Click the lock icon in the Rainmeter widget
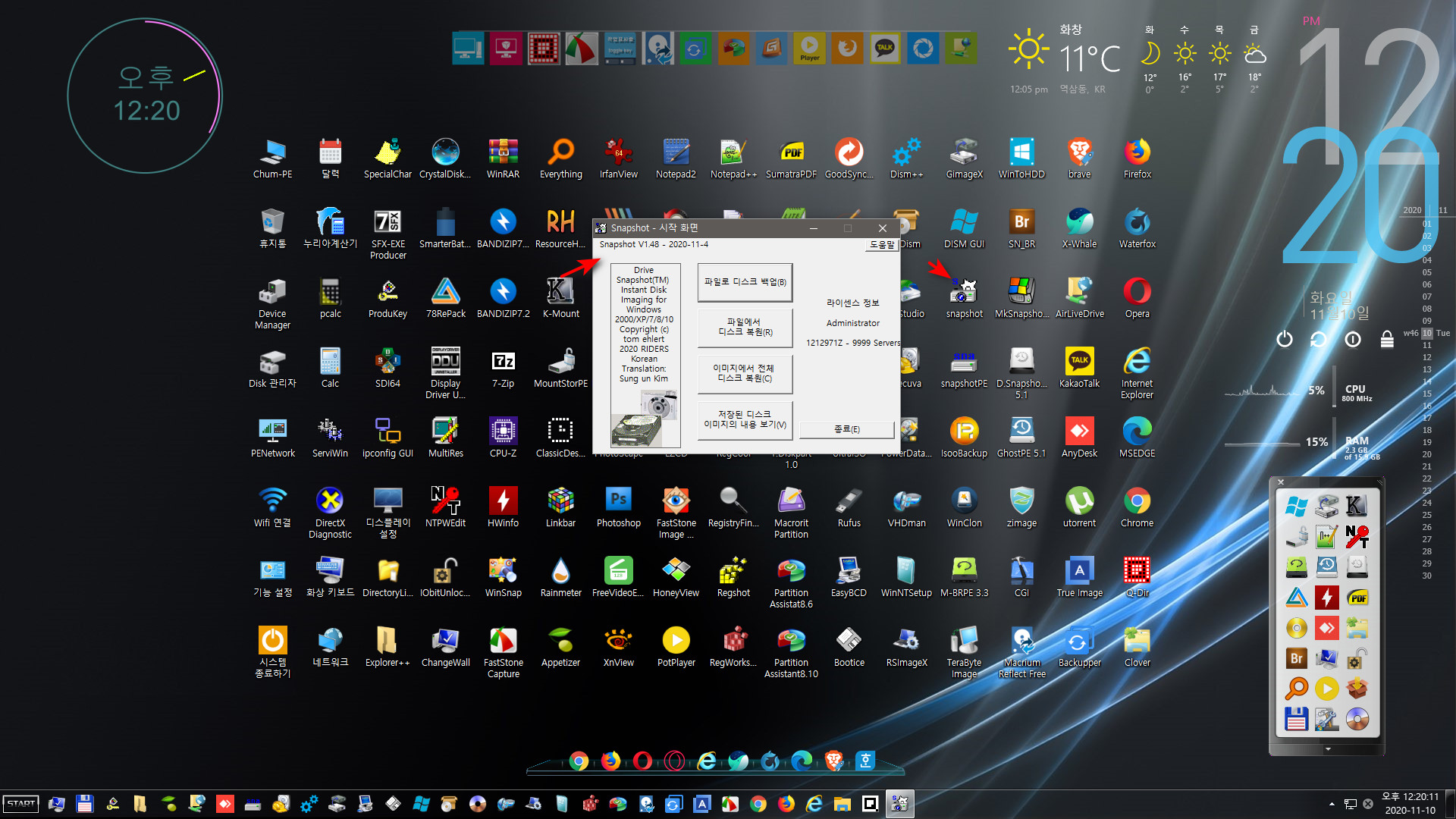Screen dimensions: 1456x819 click(x=1387, y=339)
